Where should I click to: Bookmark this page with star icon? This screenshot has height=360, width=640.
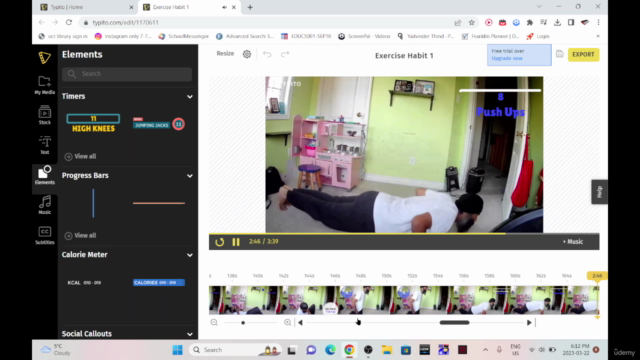pos(471,22)
